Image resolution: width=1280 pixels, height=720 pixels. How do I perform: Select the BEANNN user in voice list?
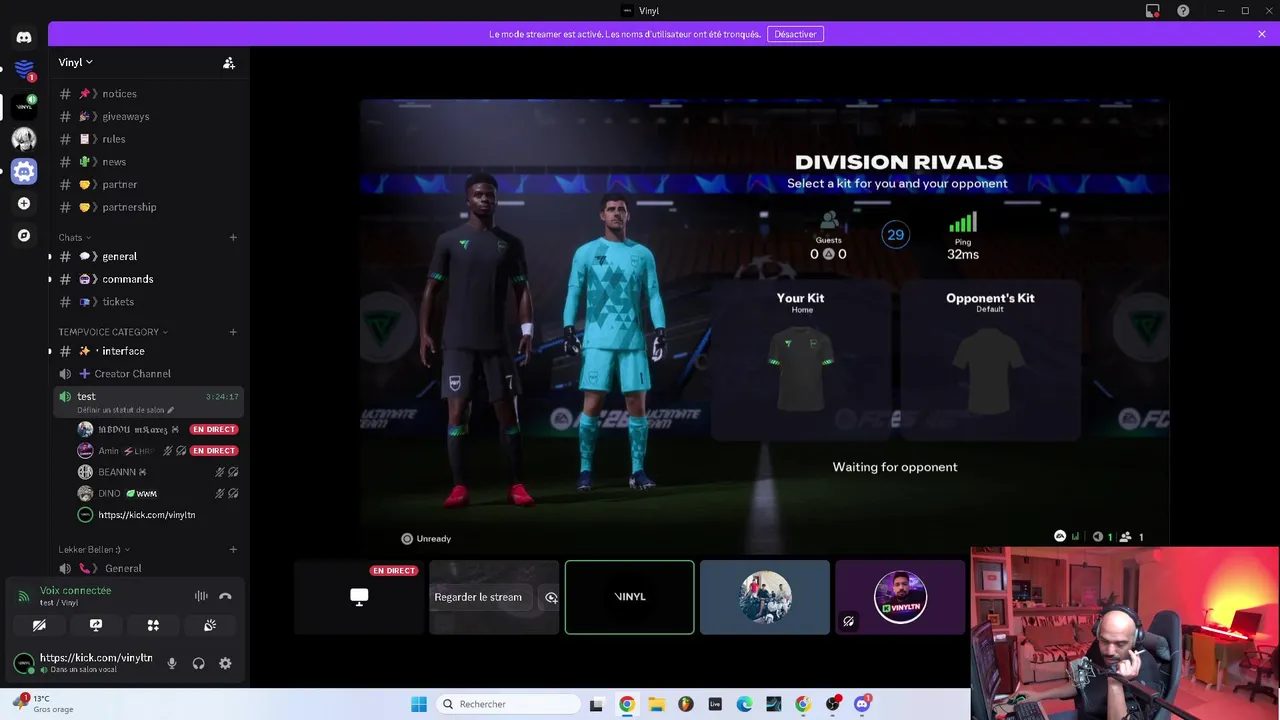click(158, 472)
